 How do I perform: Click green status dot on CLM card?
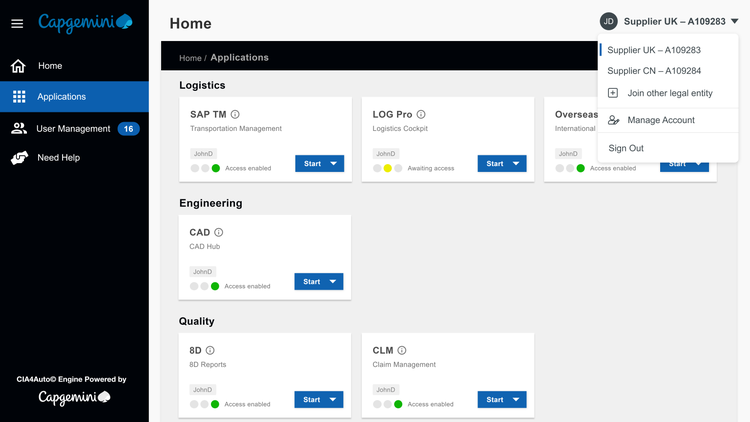click(398, 404)
